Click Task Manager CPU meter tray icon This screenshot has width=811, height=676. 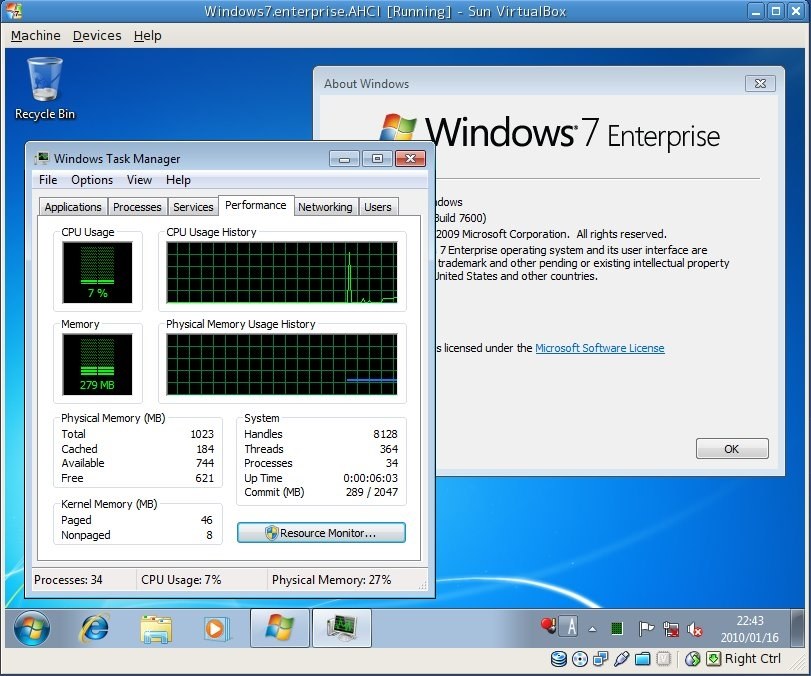click(x=616, y=628)
